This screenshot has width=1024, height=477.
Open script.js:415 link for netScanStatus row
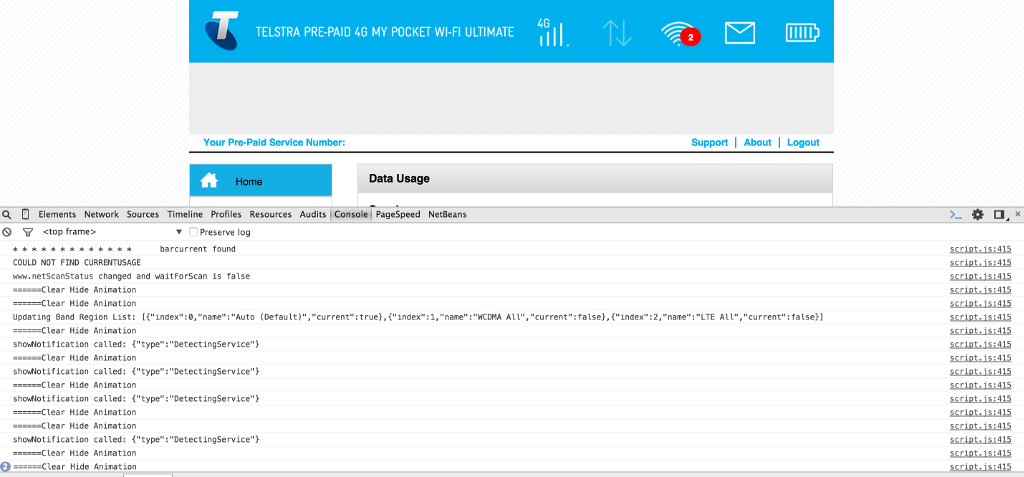pos(980,276)
